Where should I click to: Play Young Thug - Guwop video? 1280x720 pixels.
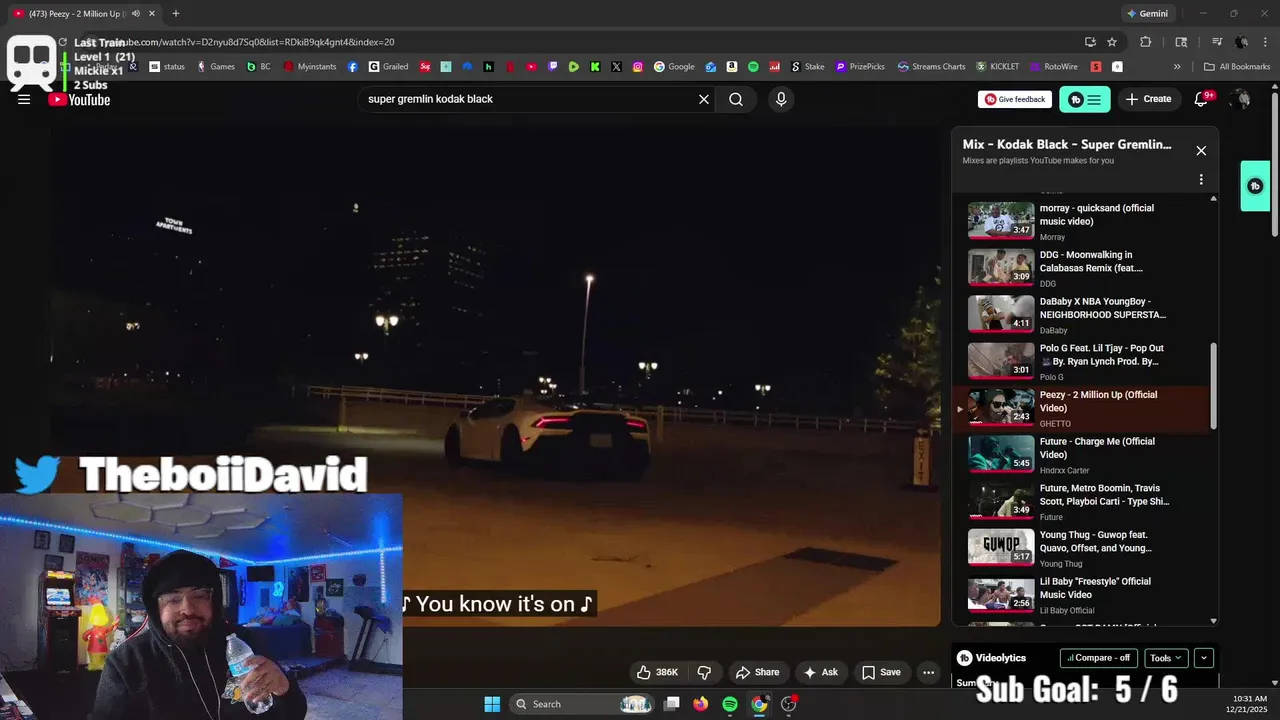click(x=1085, y=548)
